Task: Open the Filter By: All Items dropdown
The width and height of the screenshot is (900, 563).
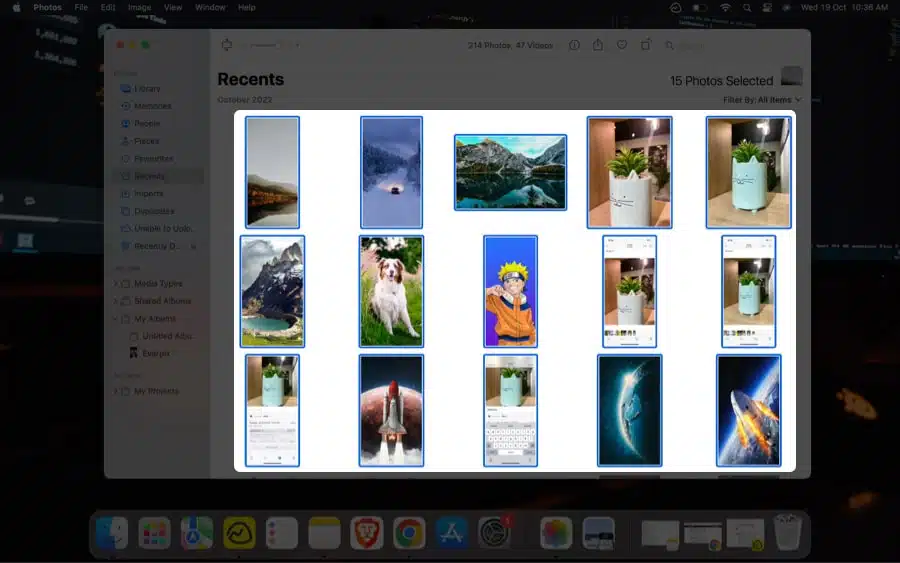Action: pos(762,100)
